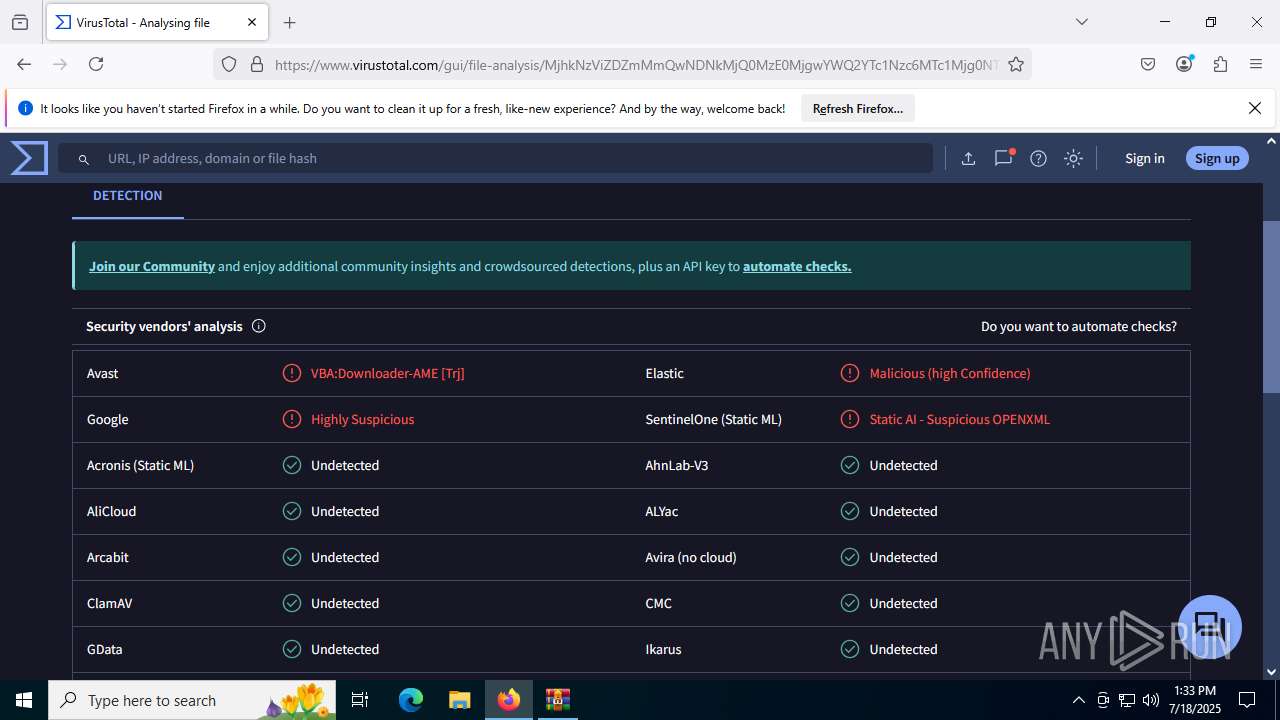This screenshot has width=1280, height=720.
Task: Open Task View on the taskbar
Action: pos(361,700)
